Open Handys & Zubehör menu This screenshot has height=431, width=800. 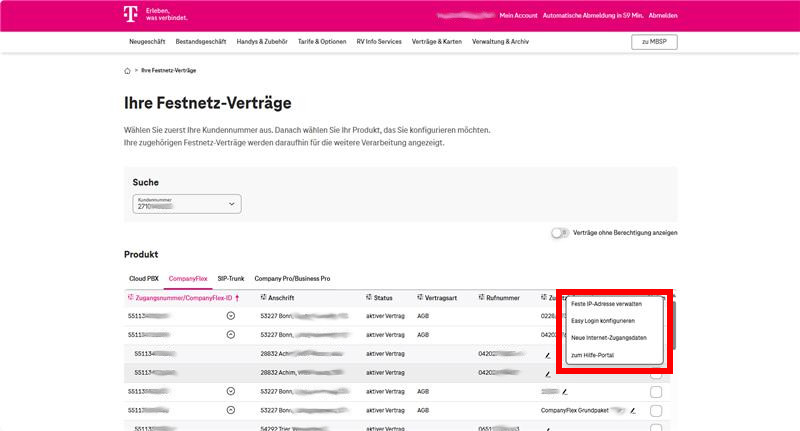(x=262, y=42)
